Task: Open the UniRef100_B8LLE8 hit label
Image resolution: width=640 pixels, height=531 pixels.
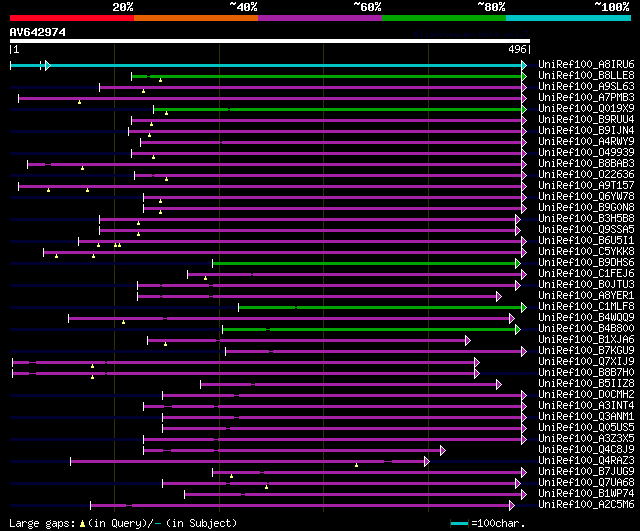Action: pos(586,76)
